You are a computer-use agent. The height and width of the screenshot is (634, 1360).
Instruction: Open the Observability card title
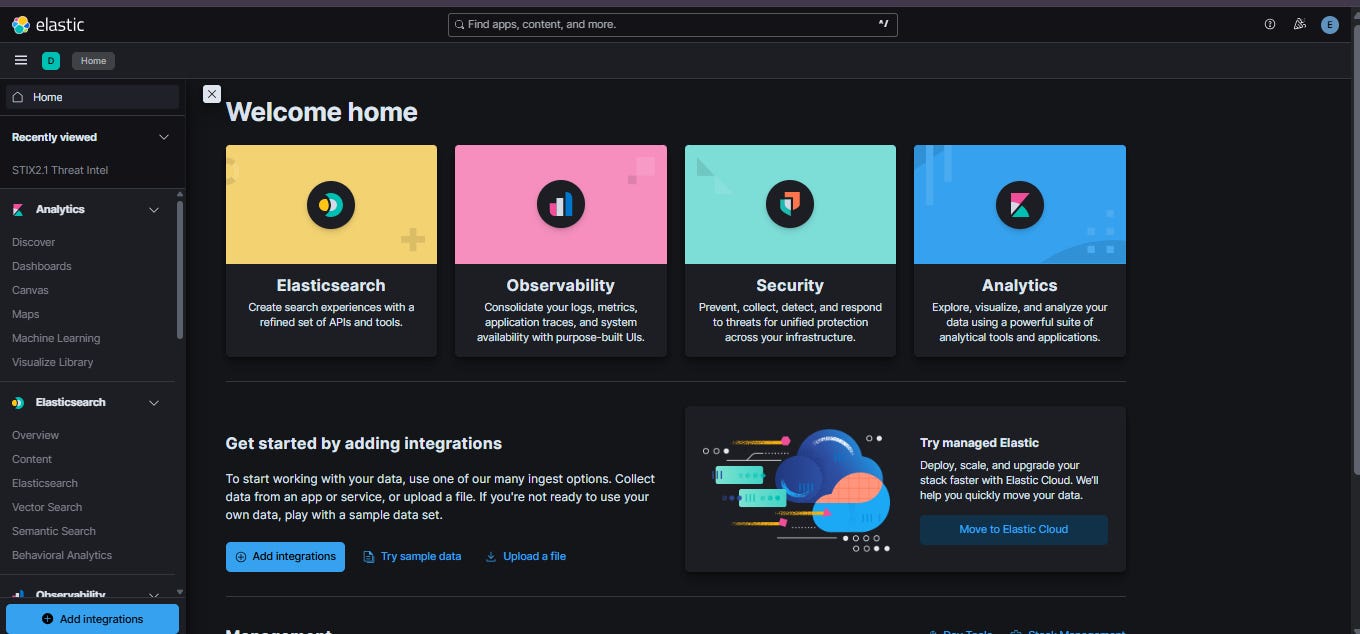coord(560,285)
